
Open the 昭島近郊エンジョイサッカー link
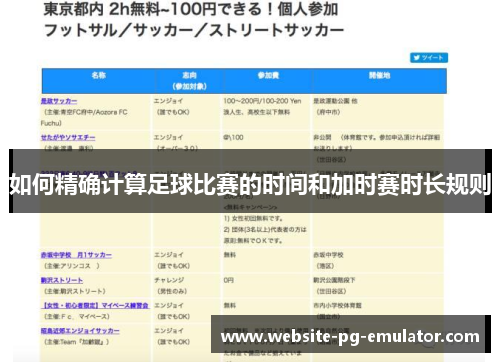[x=80, y=331]
